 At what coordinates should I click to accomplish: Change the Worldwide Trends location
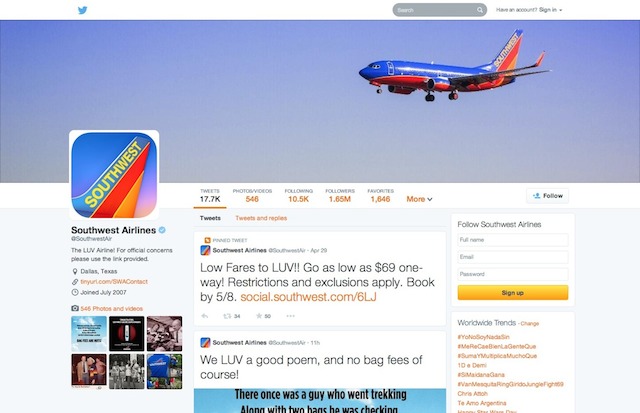coord(530,324)
